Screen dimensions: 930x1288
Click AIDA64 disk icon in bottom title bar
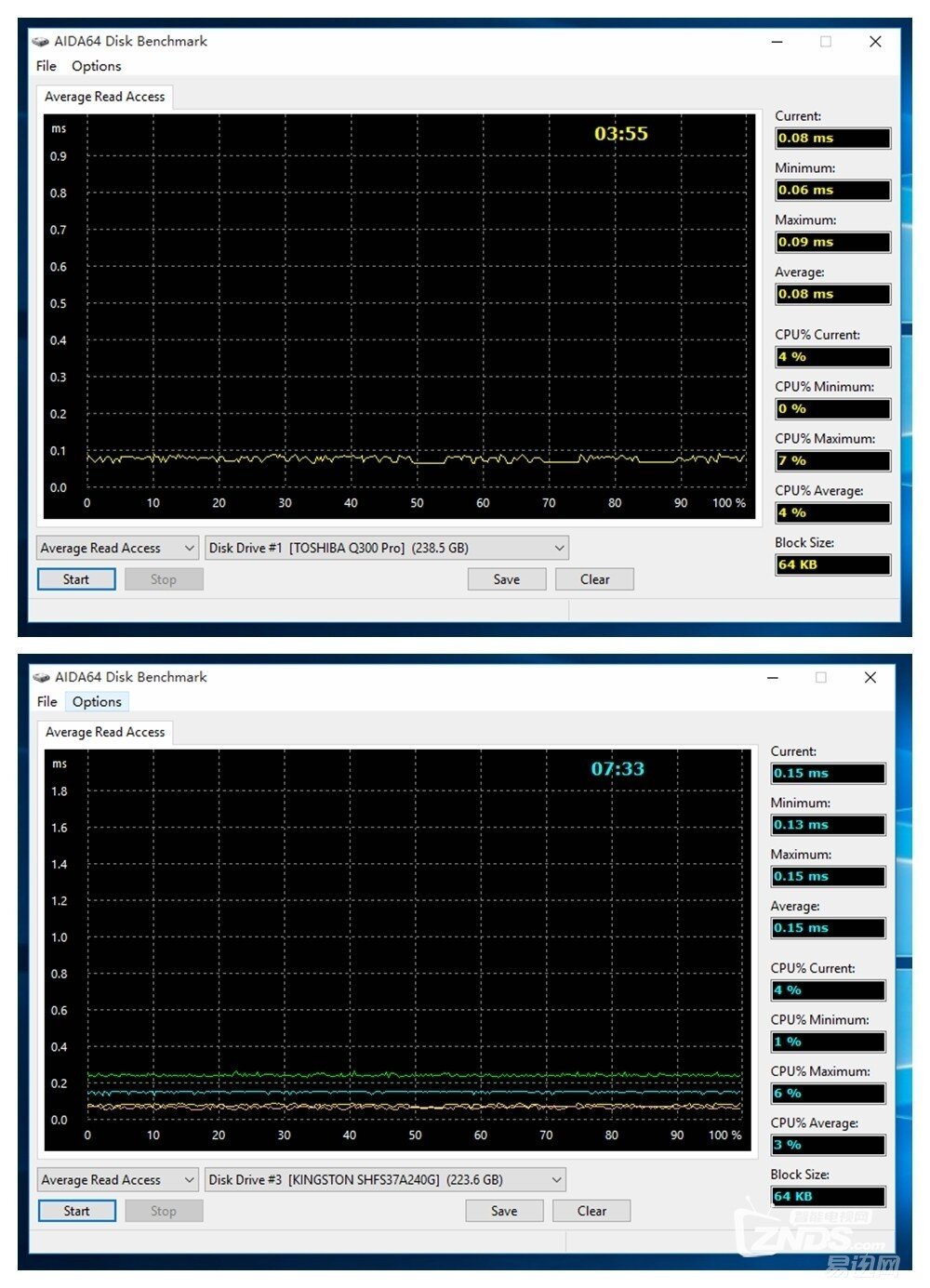point(42,677)
